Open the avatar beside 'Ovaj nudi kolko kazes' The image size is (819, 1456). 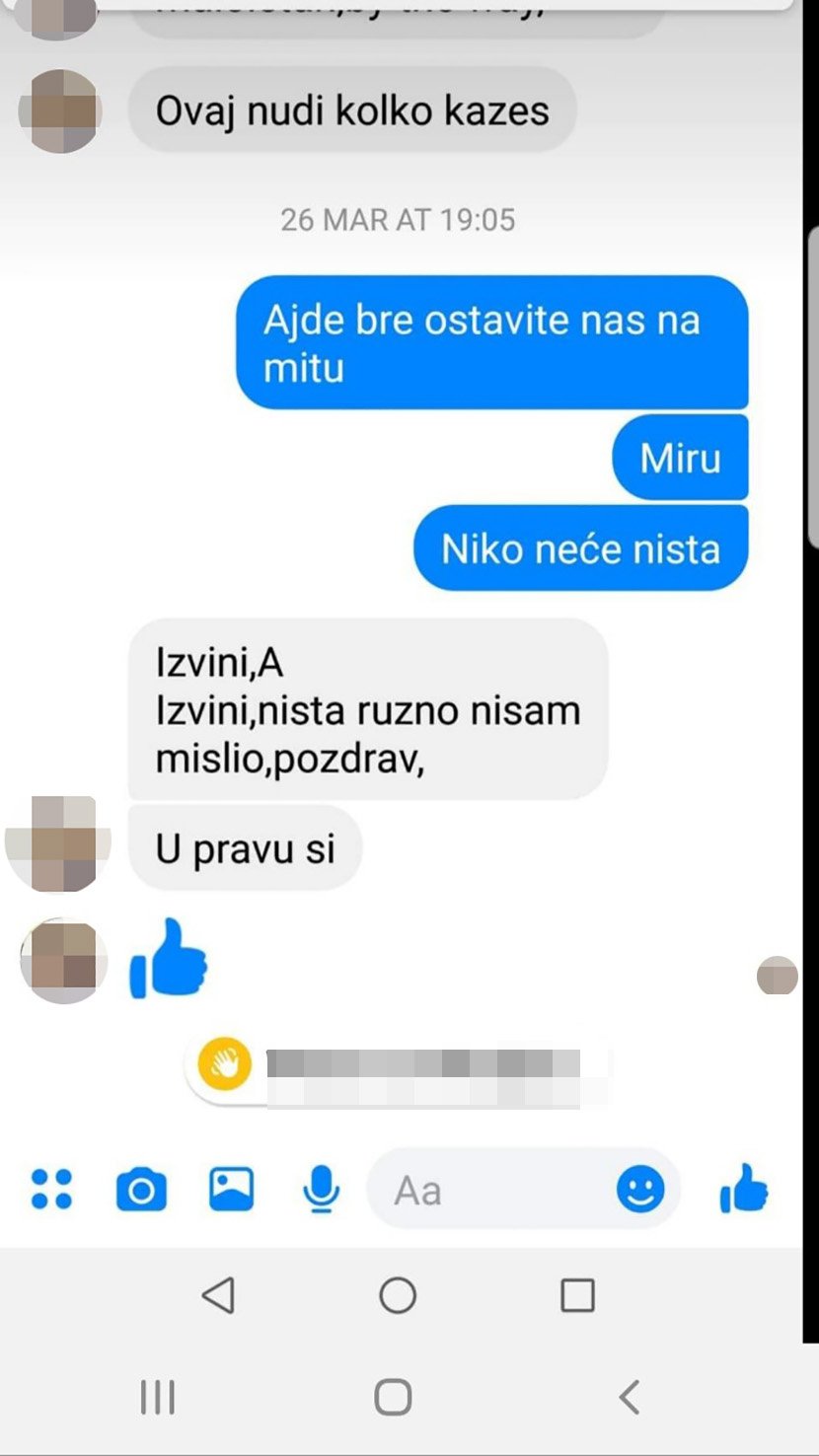tap(61, 110)
